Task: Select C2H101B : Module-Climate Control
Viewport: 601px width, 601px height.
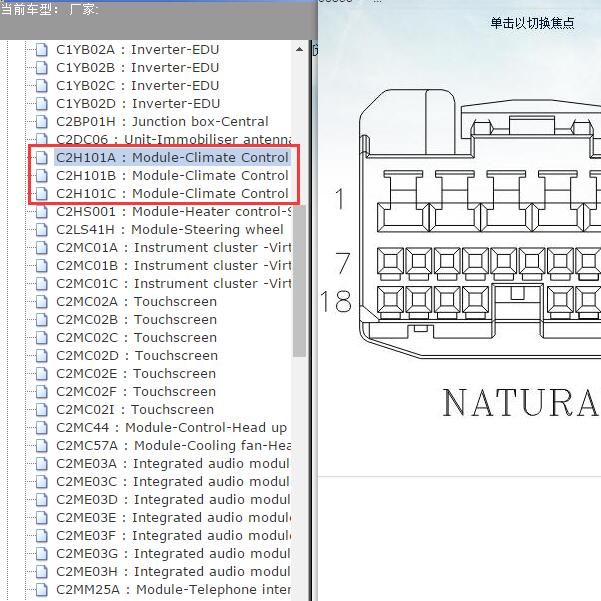Action: [x=172, y=176]
